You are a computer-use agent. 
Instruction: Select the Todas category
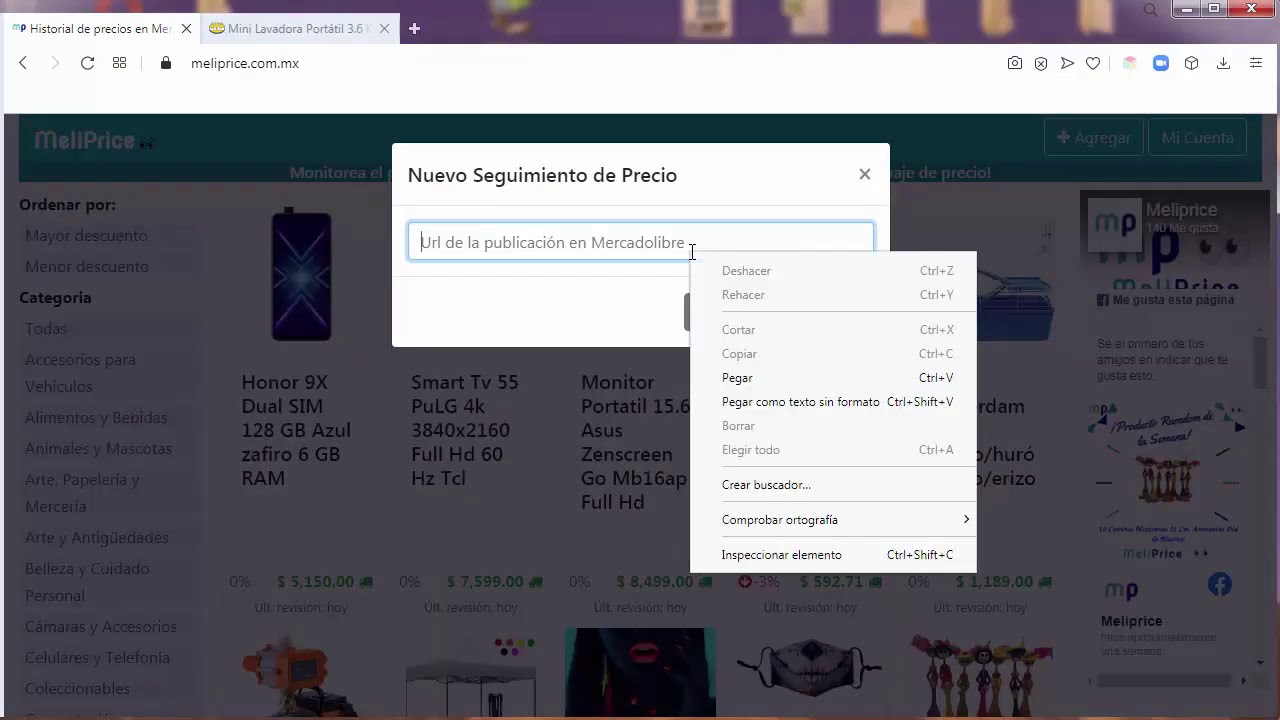[x=46, y=329]
